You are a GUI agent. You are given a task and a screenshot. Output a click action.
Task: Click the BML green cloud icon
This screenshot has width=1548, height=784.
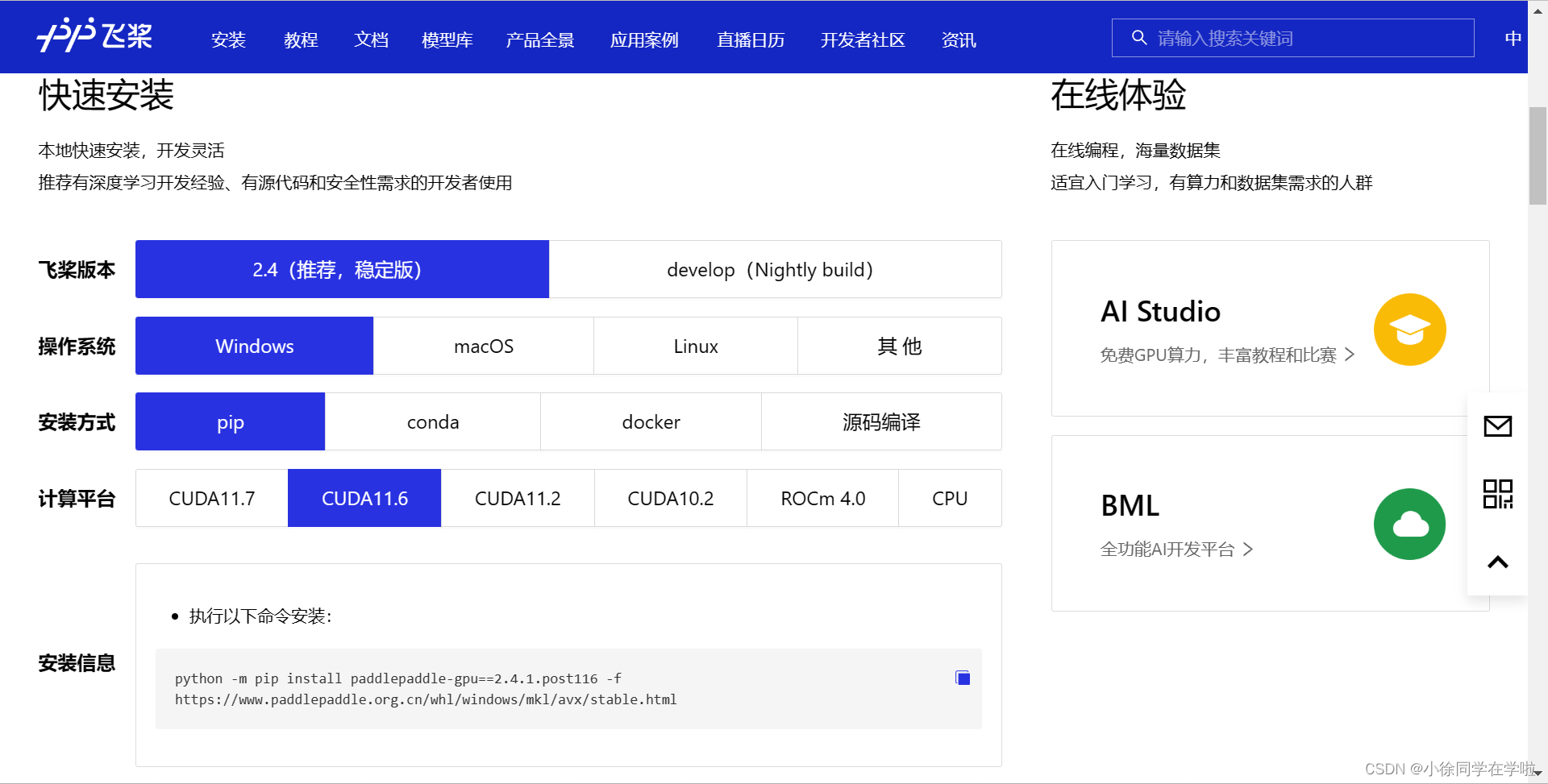(1409, 525)
